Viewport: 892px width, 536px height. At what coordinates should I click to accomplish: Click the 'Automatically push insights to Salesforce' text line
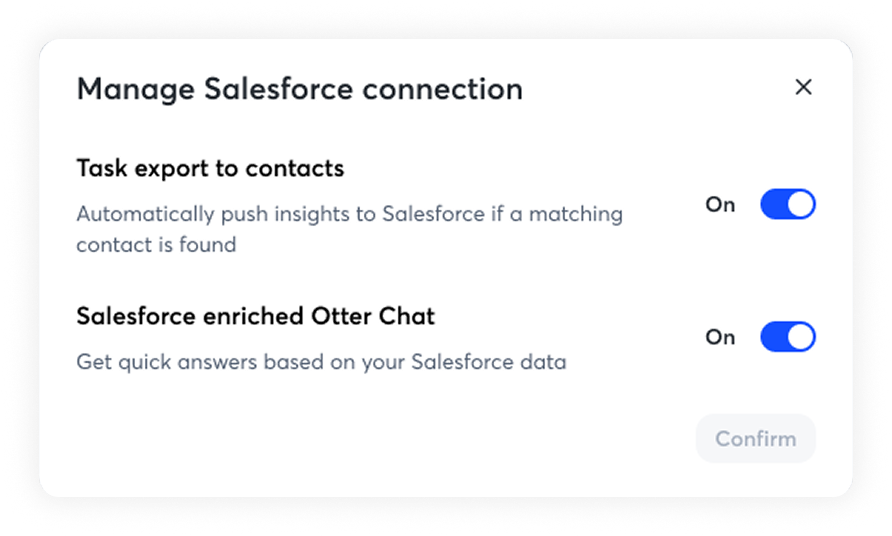(x=349, y=214)
